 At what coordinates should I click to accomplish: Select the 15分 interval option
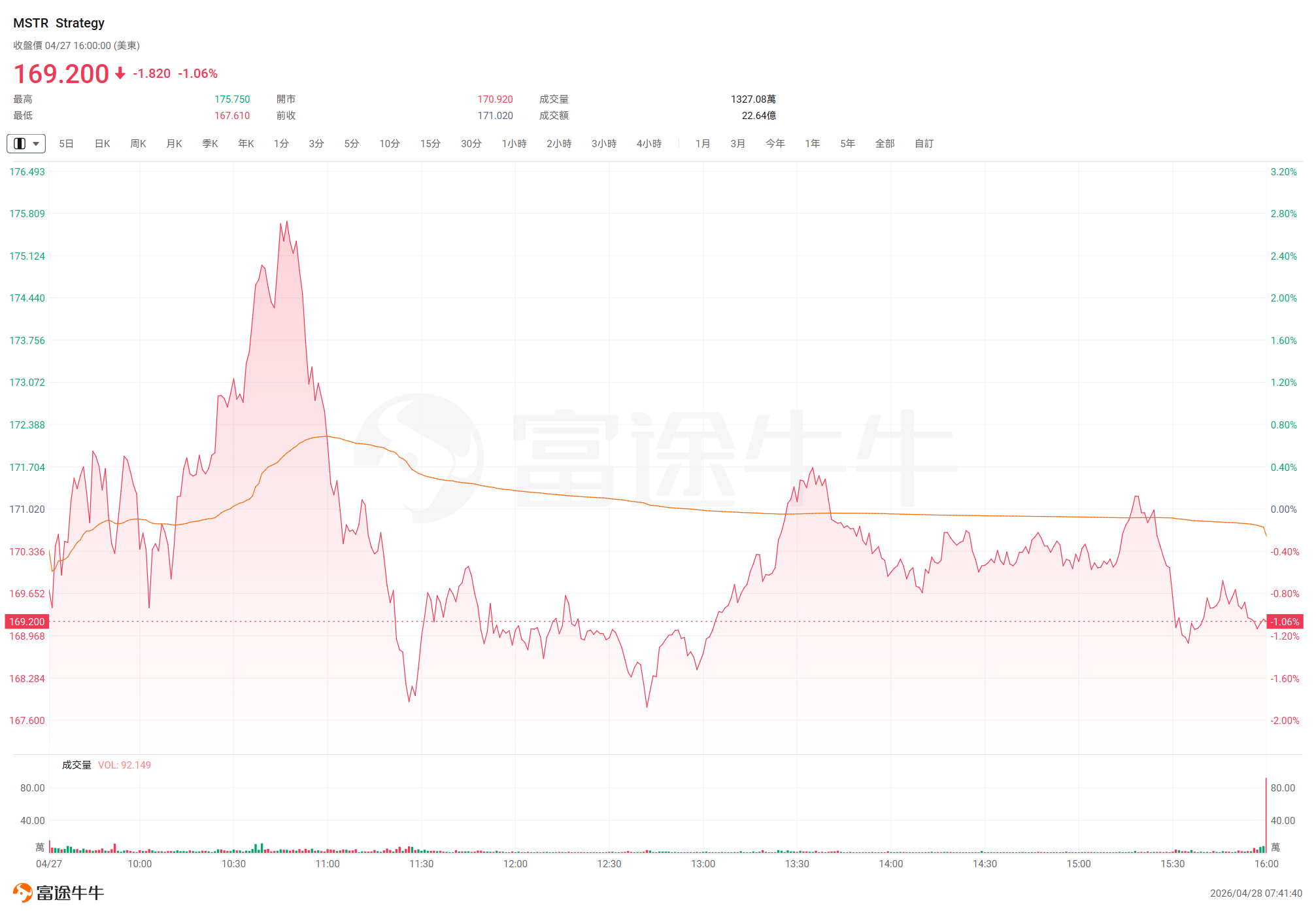pos(430,143)
